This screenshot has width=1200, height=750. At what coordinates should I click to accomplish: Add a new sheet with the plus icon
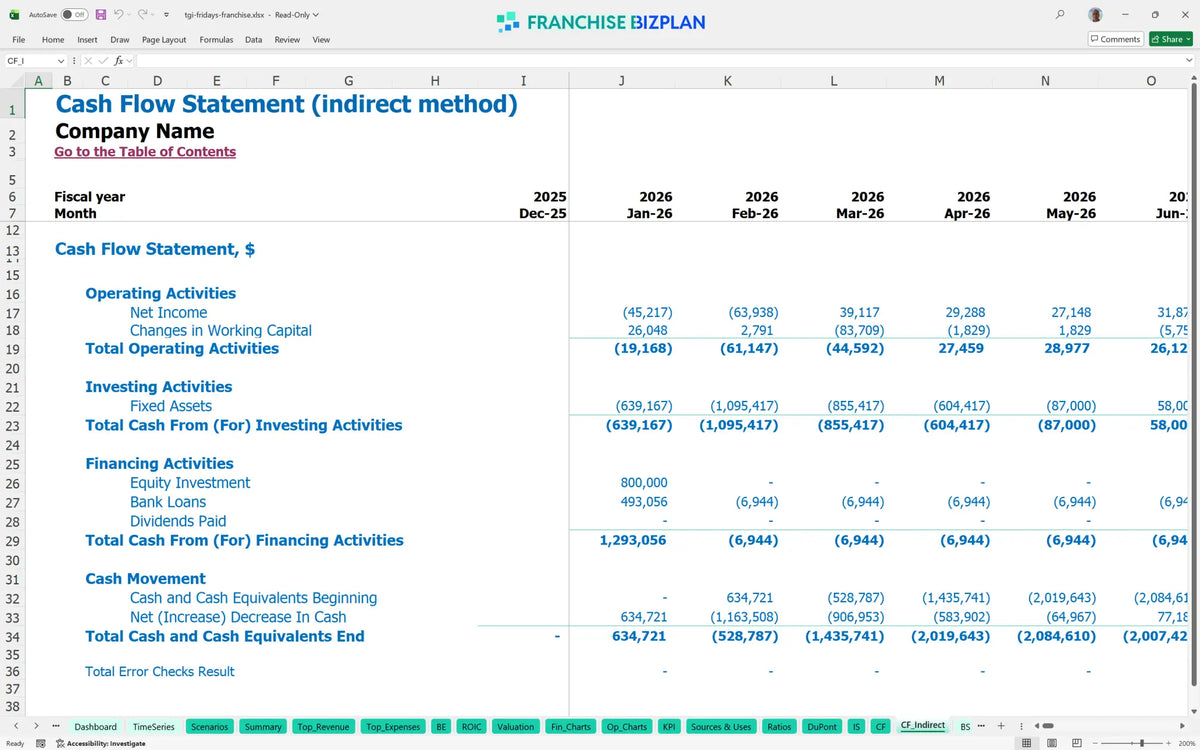(x=1001, y=726)
